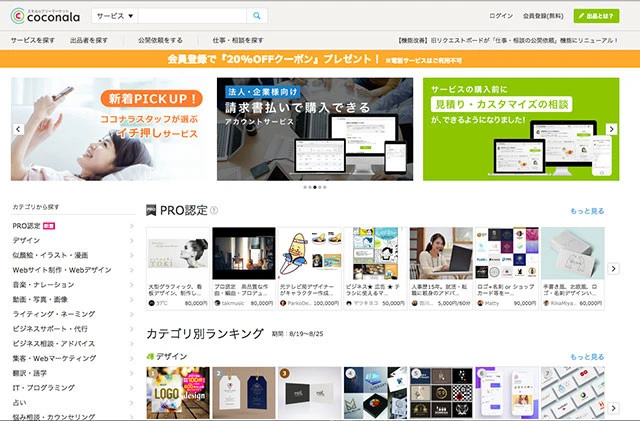The height and width of the screenshot is (421, 640).
Task: Open the rank 5 black logo grid thumbnail
Action: pos(441,392)
